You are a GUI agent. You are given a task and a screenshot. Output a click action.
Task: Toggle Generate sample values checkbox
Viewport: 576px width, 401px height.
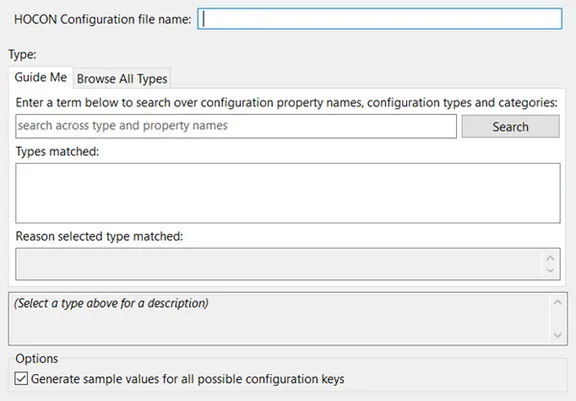pos(21,379)
